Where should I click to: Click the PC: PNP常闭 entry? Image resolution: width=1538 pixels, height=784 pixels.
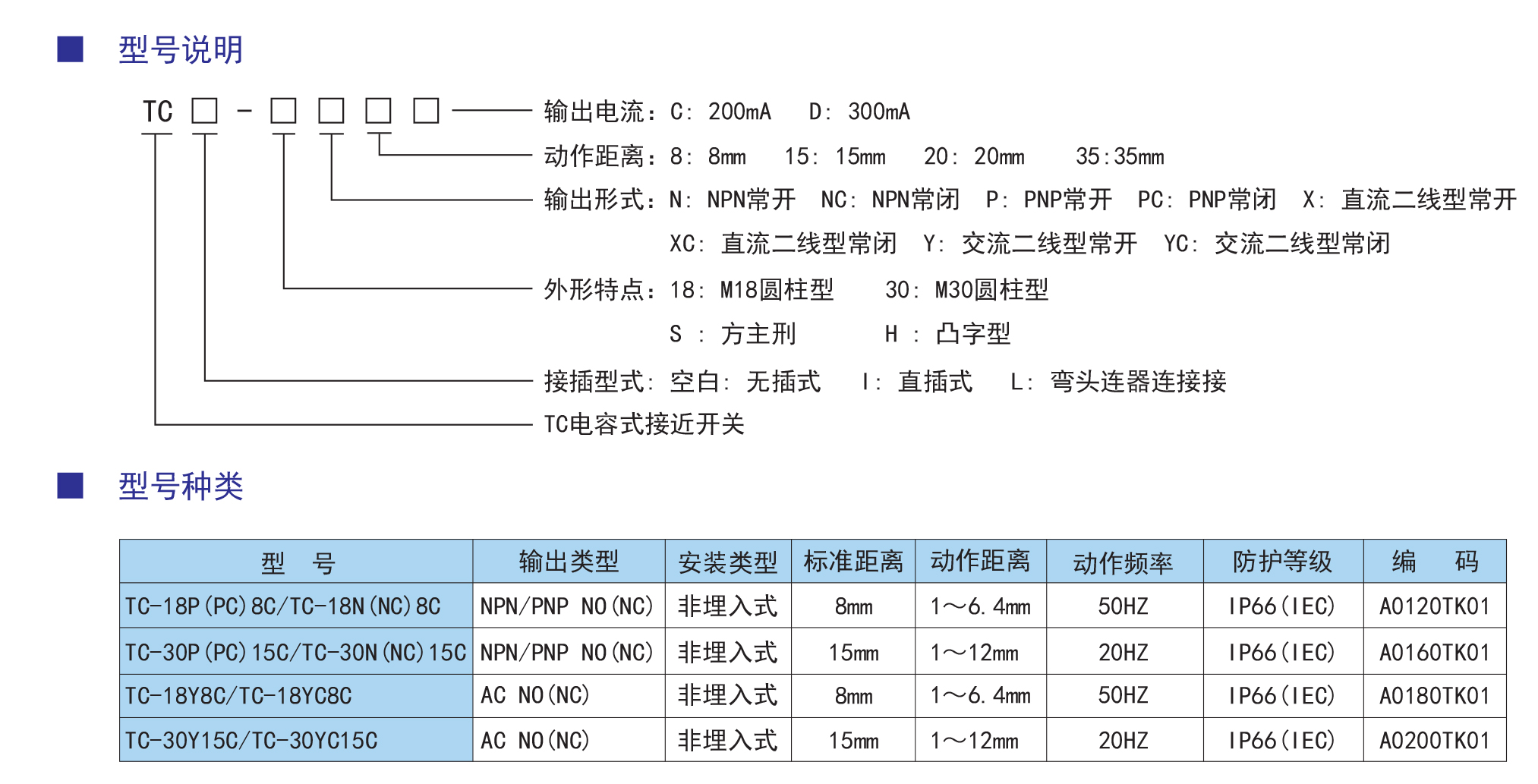coord(1207,200)
